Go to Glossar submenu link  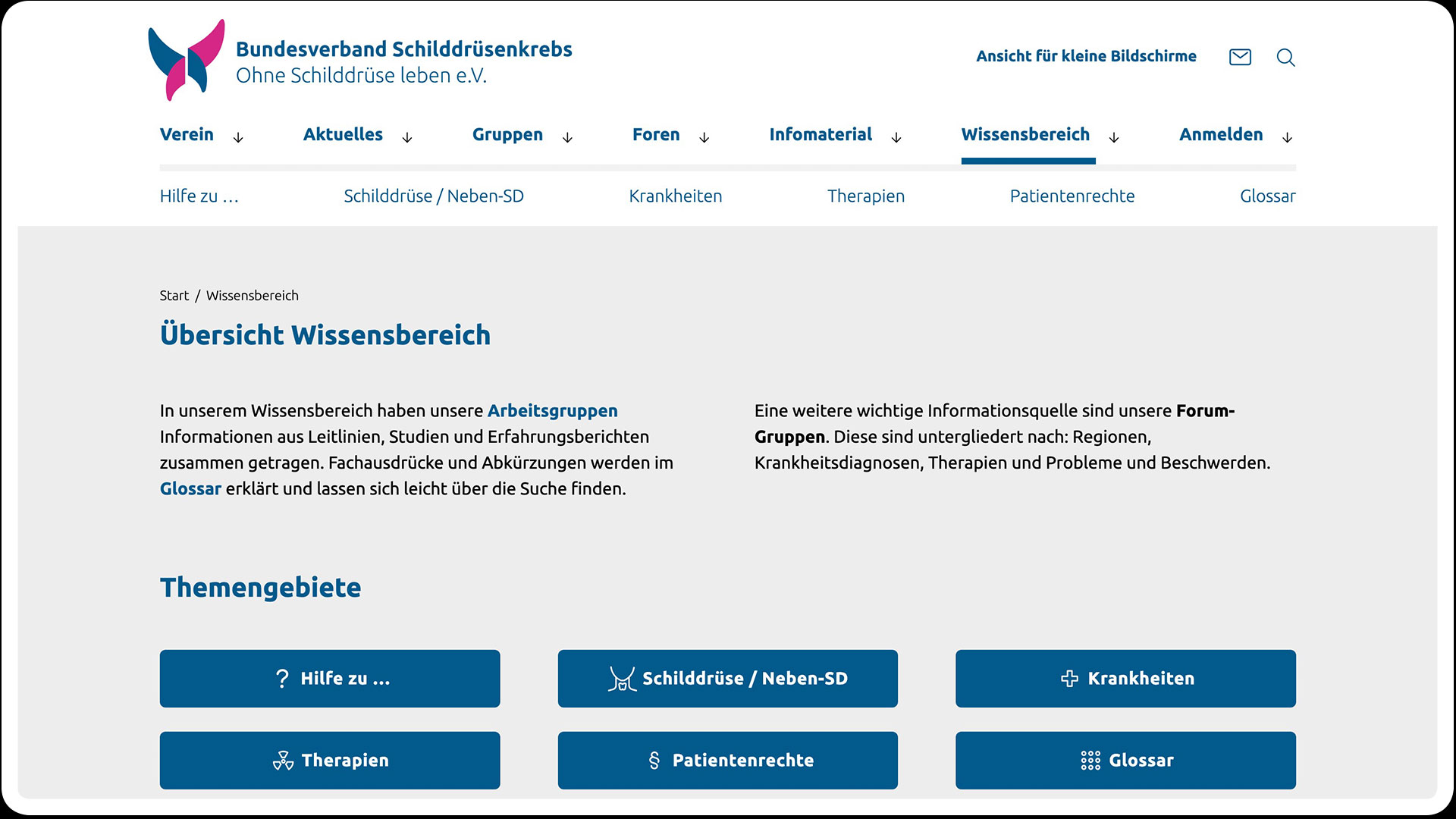1268,196
